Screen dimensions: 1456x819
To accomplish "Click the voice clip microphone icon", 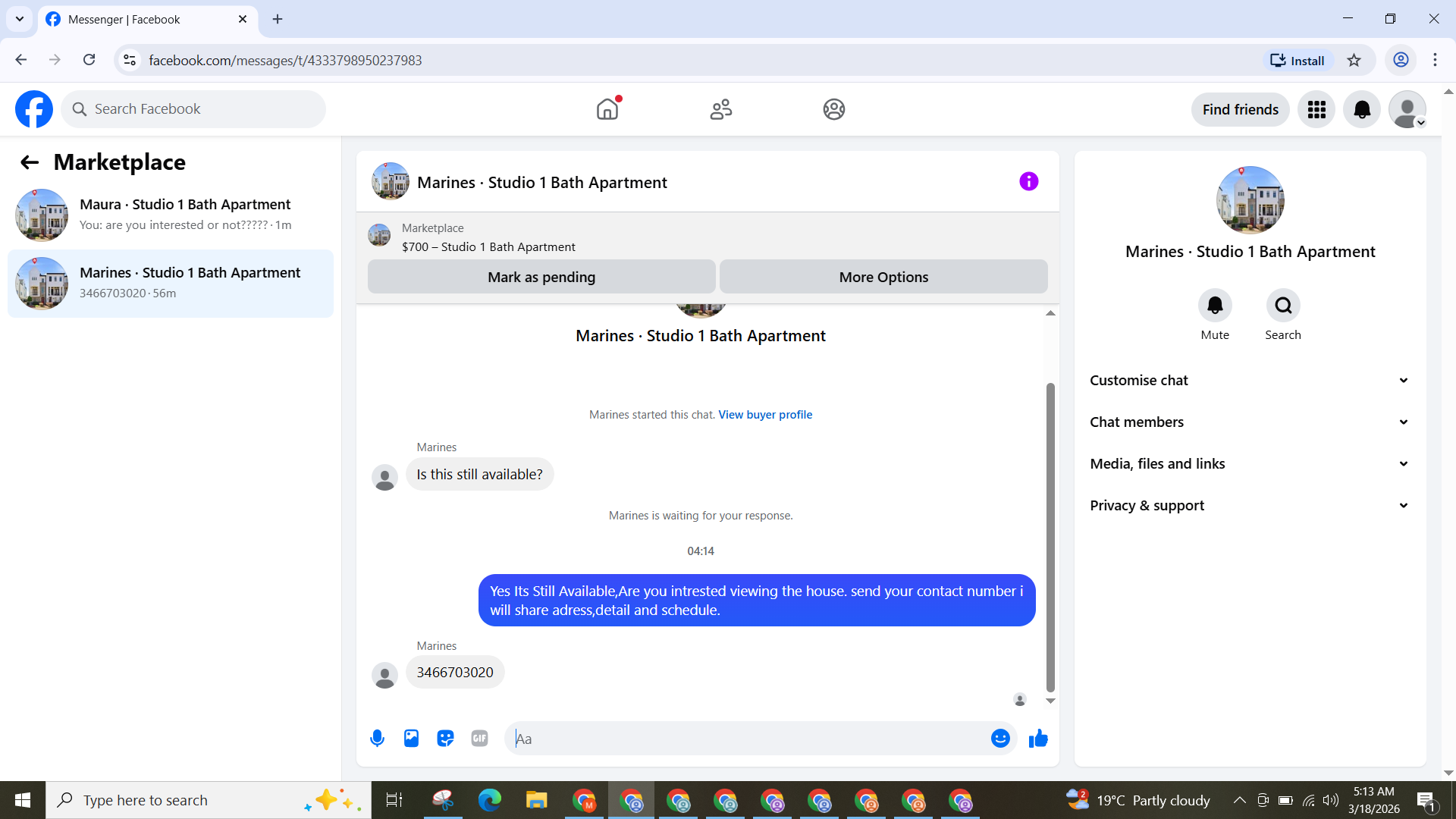I will coord(377,738).
